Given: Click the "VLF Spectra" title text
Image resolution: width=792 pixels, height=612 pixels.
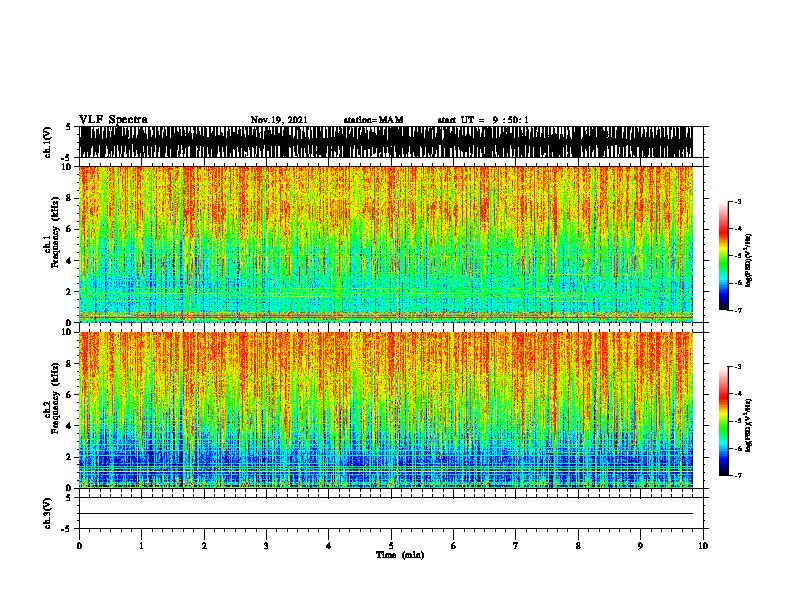Looking at the screenshot, I should (113, 120).
